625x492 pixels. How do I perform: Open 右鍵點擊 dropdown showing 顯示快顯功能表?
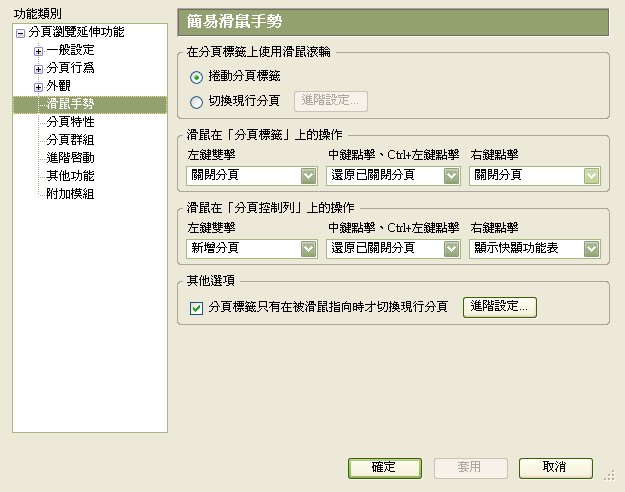[534, 249]
